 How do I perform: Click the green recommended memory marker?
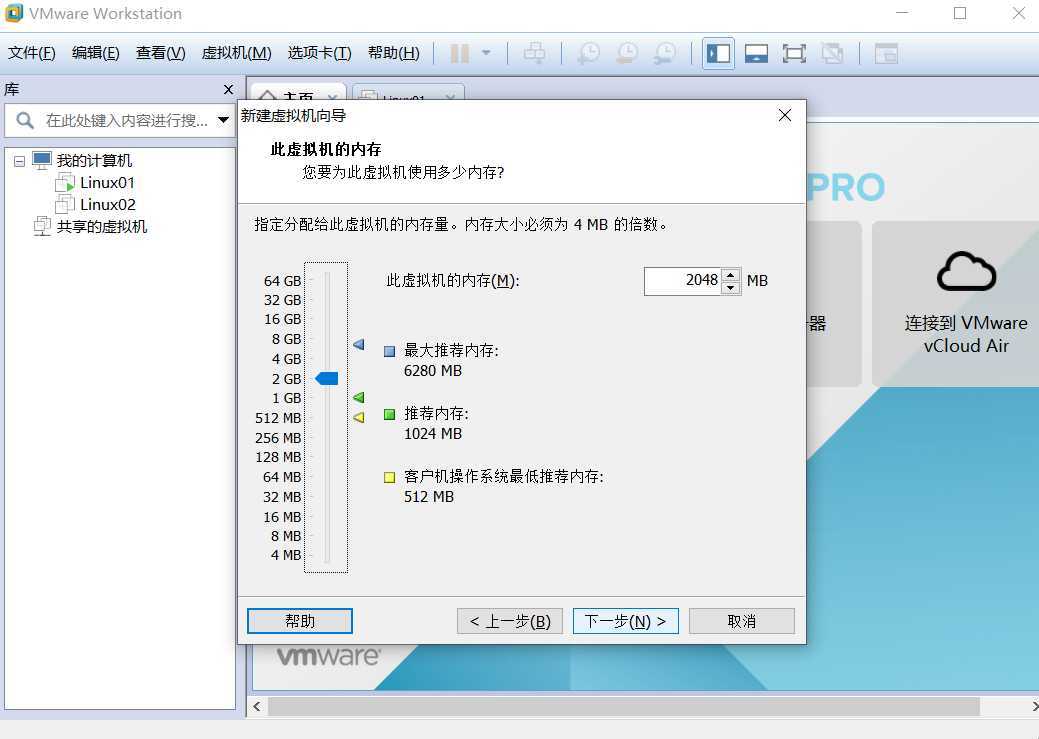click(x=358, y=398)
